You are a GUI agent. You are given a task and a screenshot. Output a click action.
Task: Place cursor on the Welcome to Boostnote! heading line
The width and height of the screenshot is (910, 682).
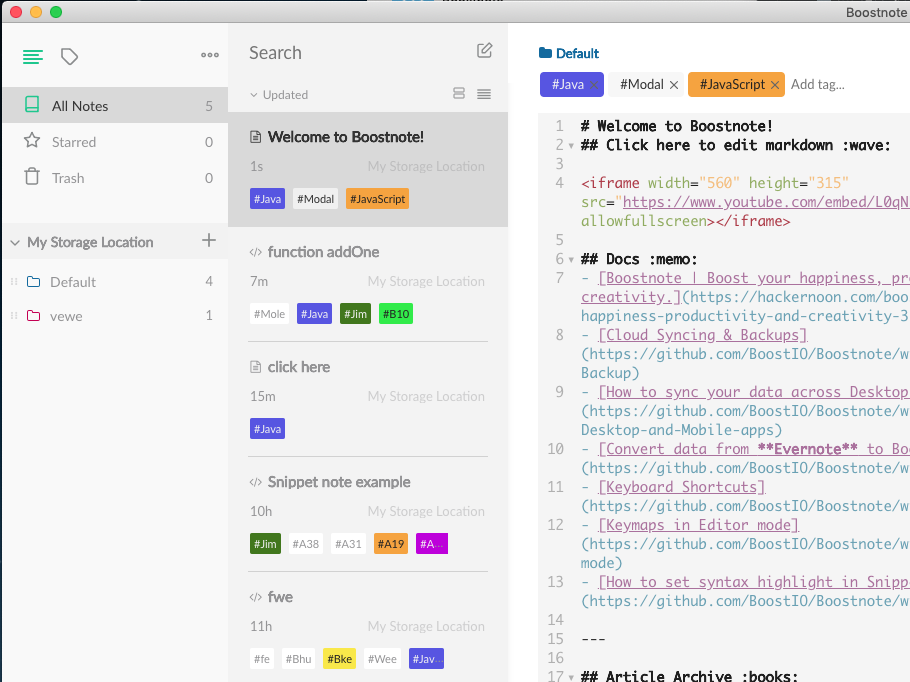pos(677,126)
